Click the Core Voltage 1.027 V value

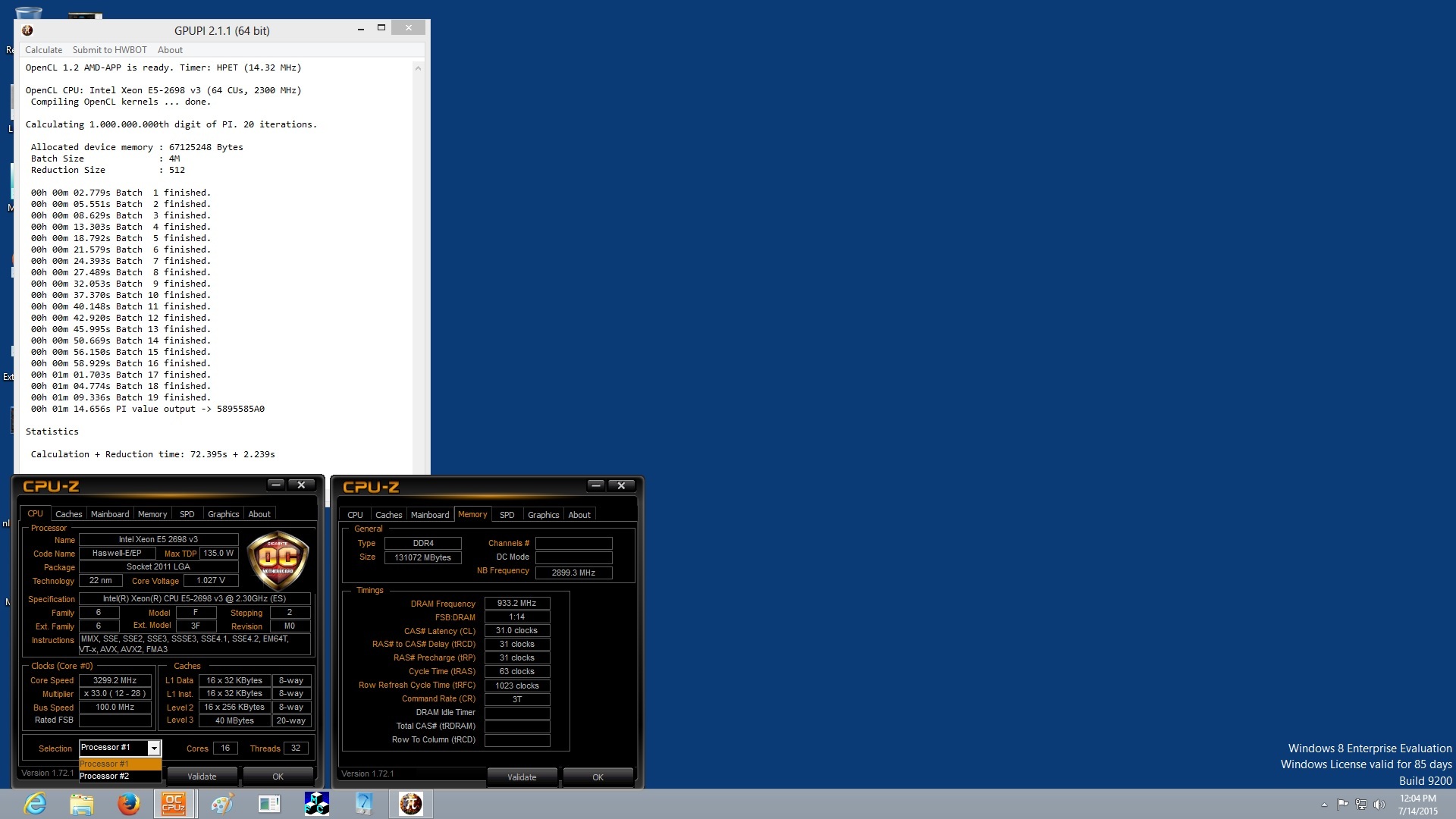tap(211, 581)
